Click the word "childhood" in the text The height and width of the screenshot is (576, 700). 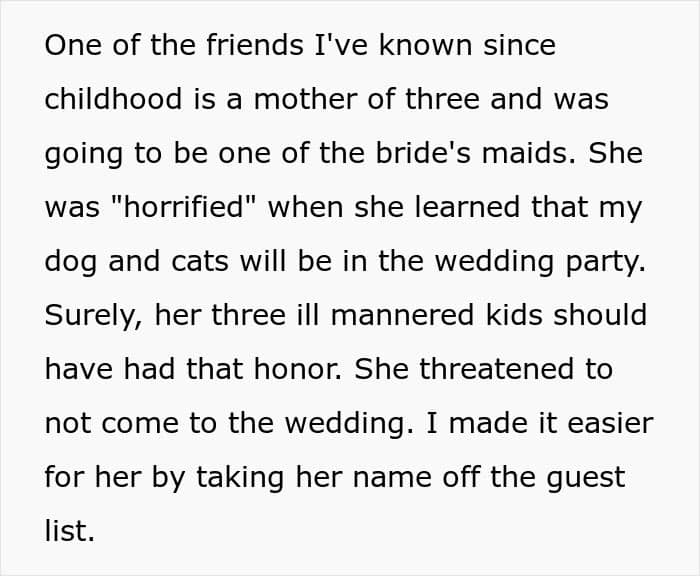[x=113, y=100]
